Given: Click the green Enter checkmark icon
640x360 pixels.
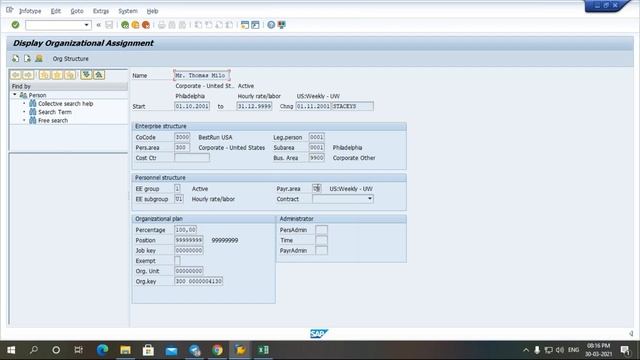Looking at the screenshot, I should point(16,25).
